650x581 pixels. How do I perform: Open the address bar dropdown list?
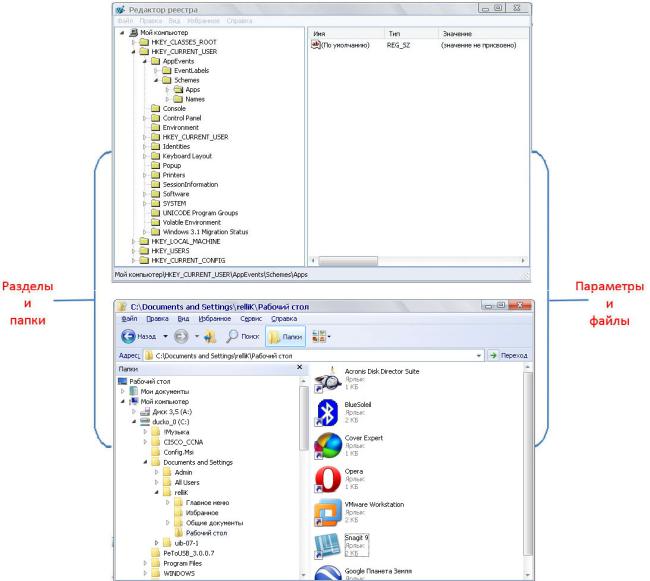[x=479, y=356]
